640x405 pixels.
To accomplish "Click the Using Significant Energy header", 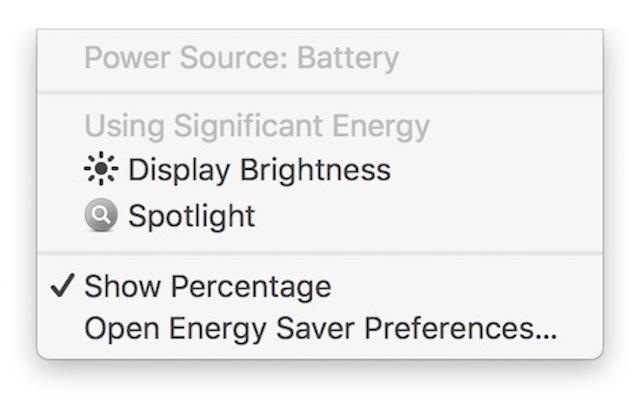I will [x=256, y=127].
